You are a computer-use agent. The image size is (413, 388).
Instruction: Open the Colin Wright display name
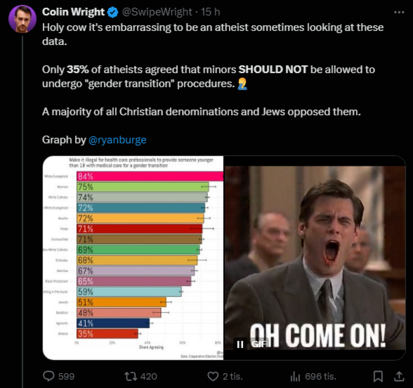[73, 12]
